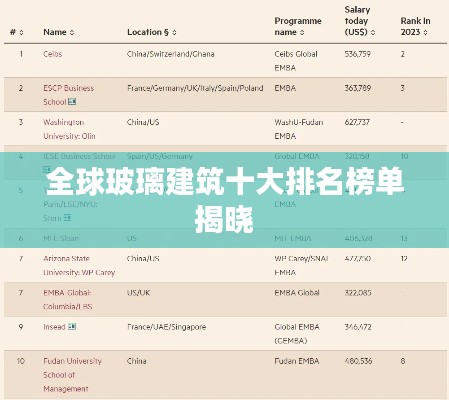Select 2023 rank 8 in Fudan row

pos(403,361)
